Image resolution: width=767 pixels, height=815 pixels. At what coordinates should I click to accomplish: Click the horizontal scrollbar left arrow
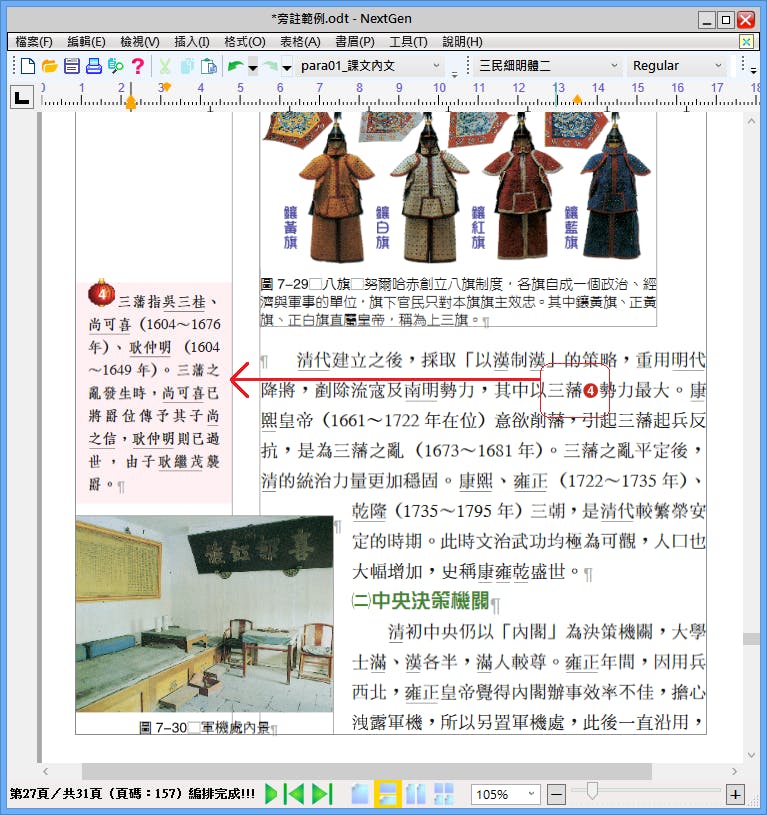click(46, 771)
